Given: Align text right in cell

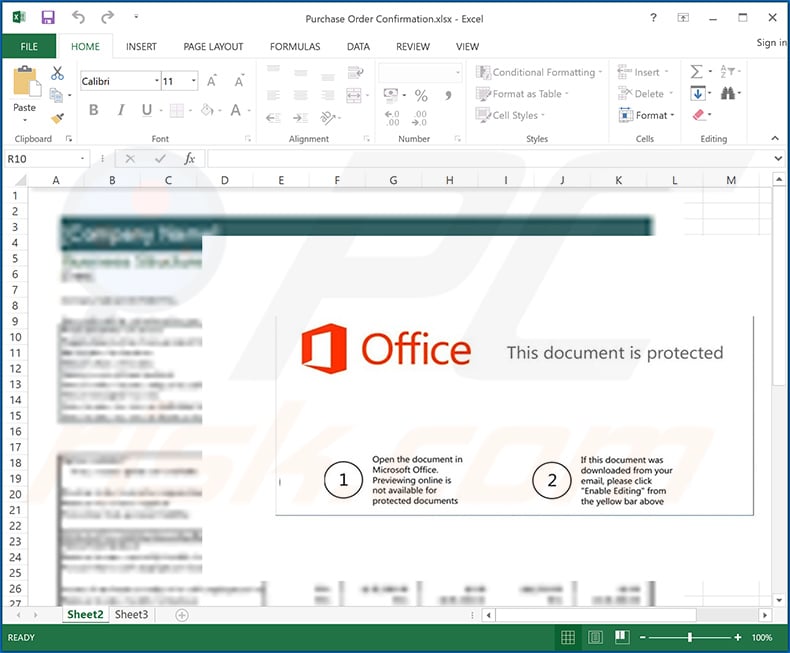Looking at the screenshot, I should click(328, 95).
